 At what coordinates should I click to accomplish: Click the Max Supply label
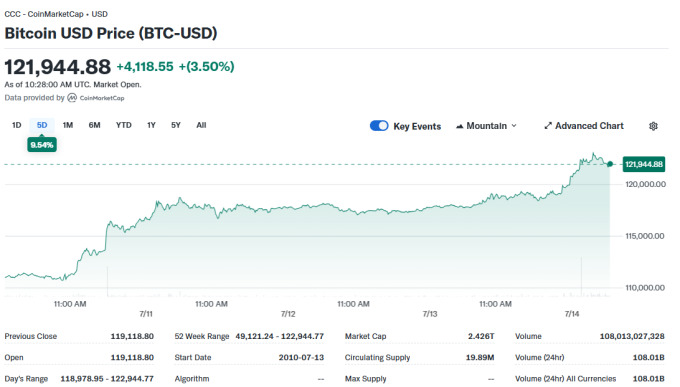(x=366, y=379)
